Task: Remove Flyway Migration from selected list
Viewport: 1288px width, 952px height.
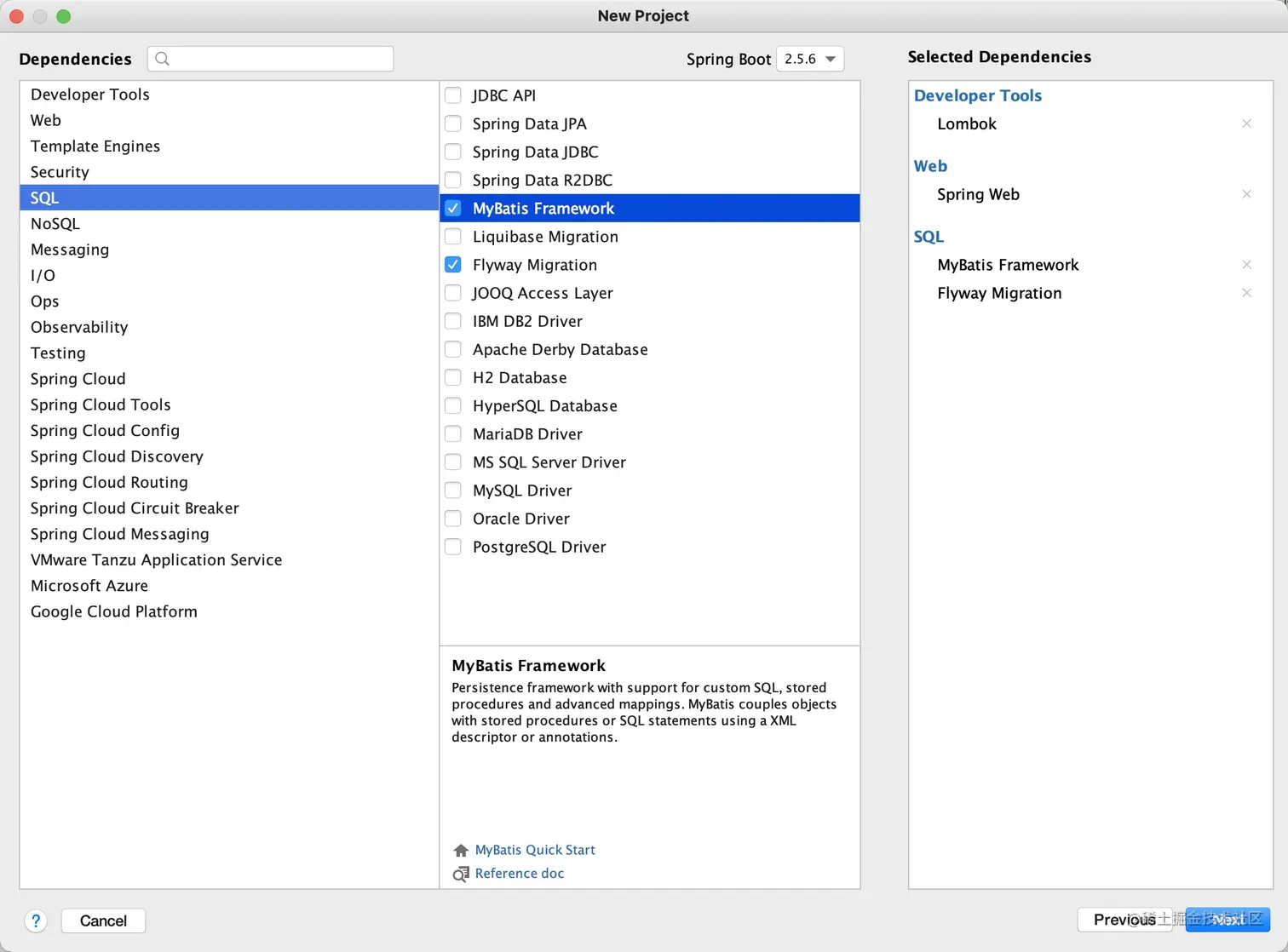Action: point(1246,293)
